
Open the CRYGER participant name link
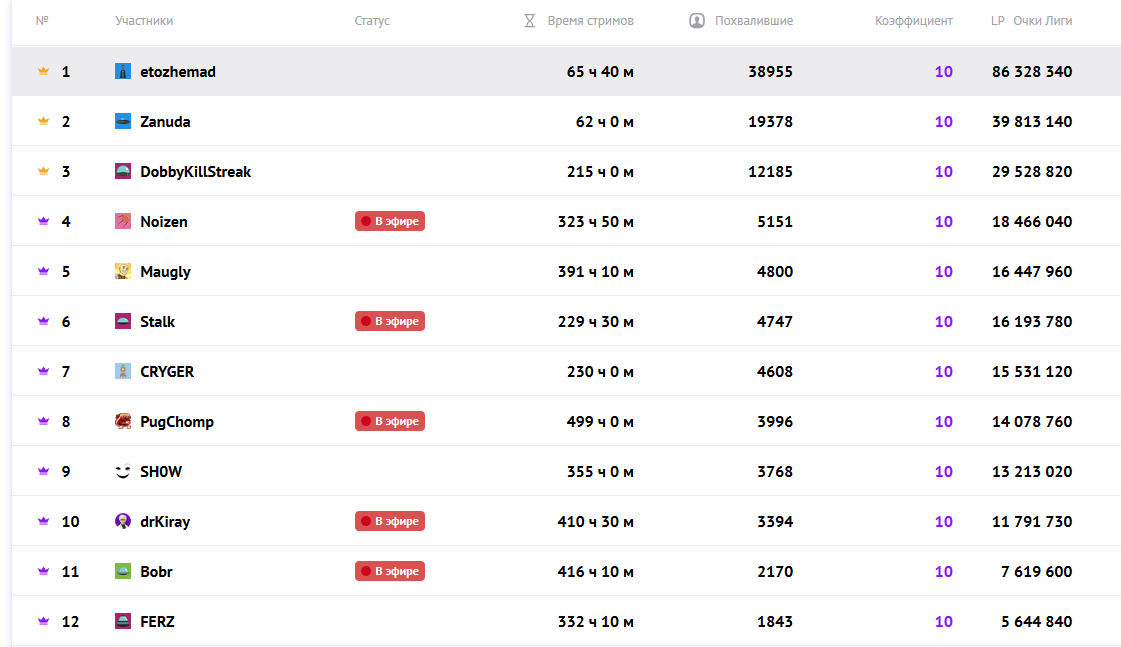(167, 372)
